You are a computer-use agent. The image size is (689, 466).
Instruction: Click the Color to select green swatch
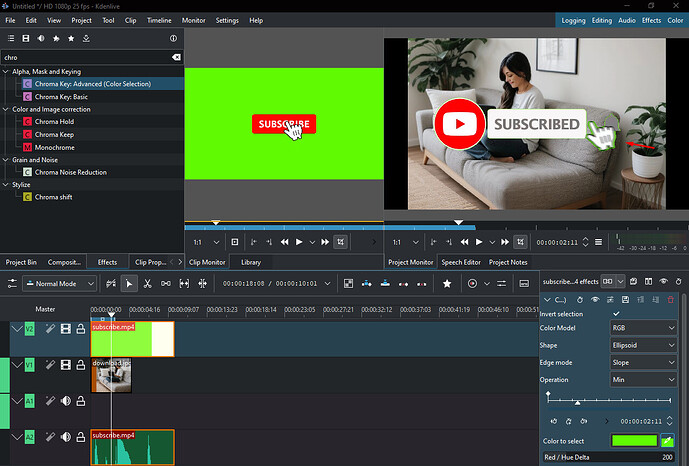[x=635, y=441]
